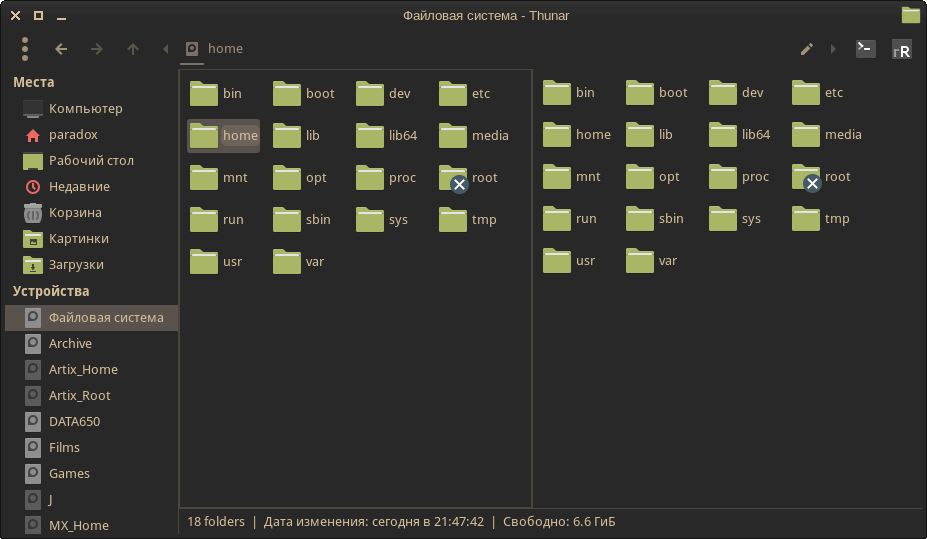The width and height of the screenshot is (927, 539).
Task: Select media folder in right pane
Action: coord(826,134)
